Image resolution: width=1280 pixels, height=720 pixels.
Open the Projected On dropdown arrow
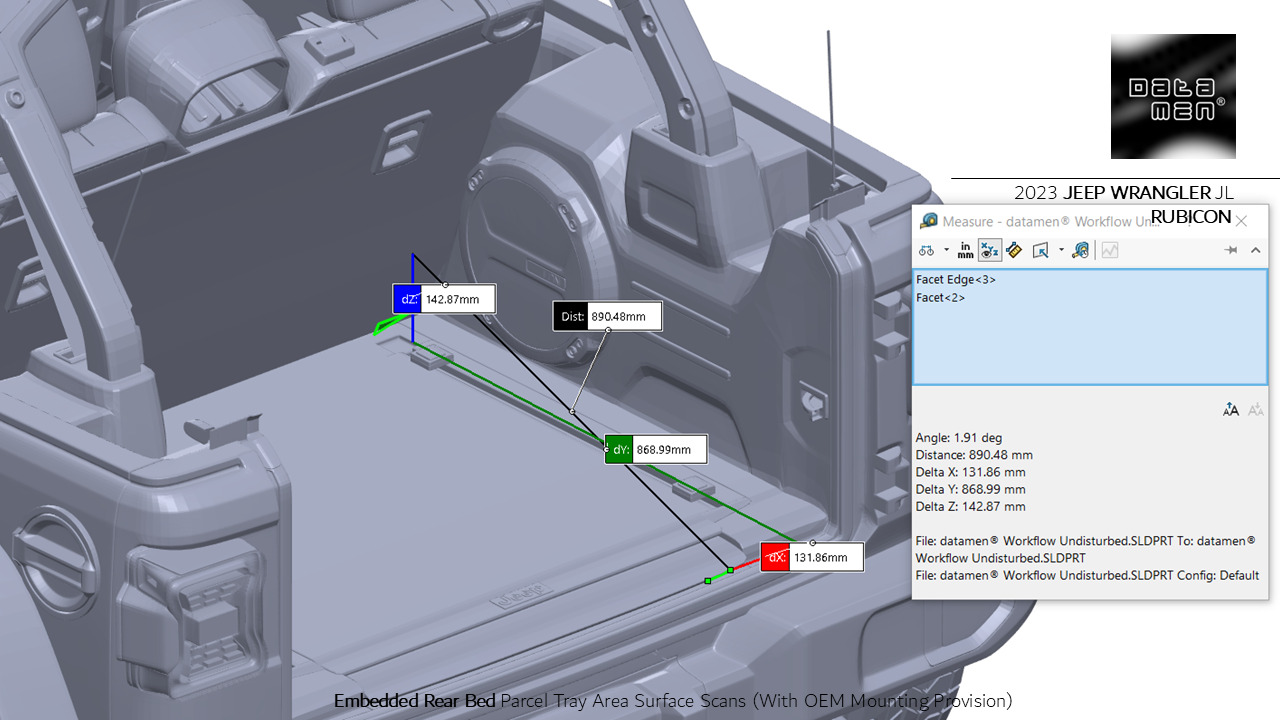1061,251
